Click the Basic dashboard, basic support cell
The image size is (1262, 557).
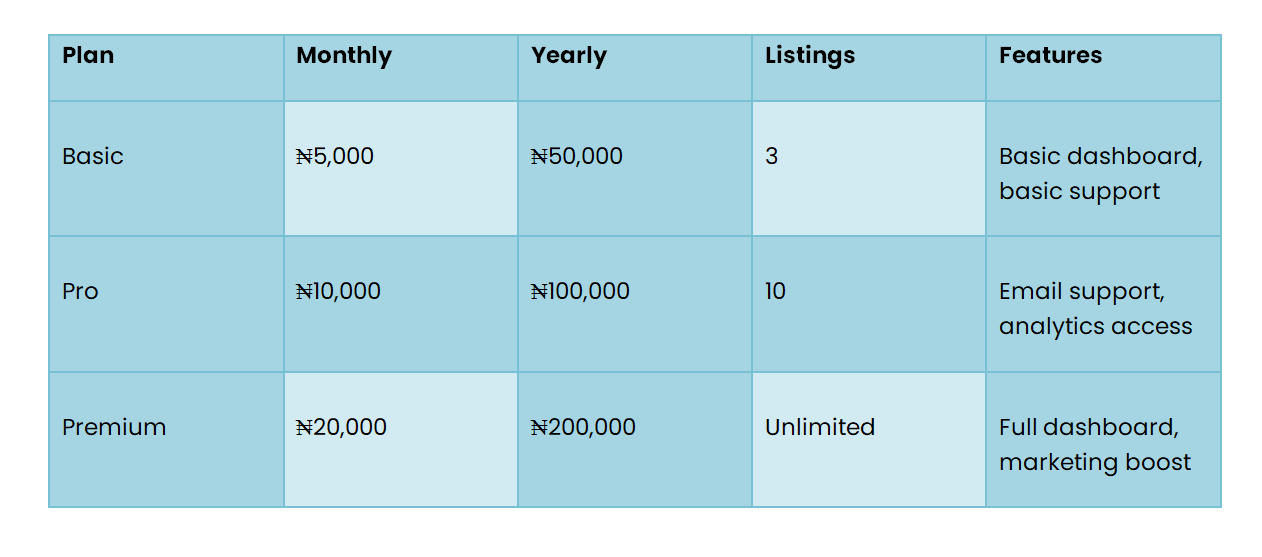click(x=1103, y=169)
